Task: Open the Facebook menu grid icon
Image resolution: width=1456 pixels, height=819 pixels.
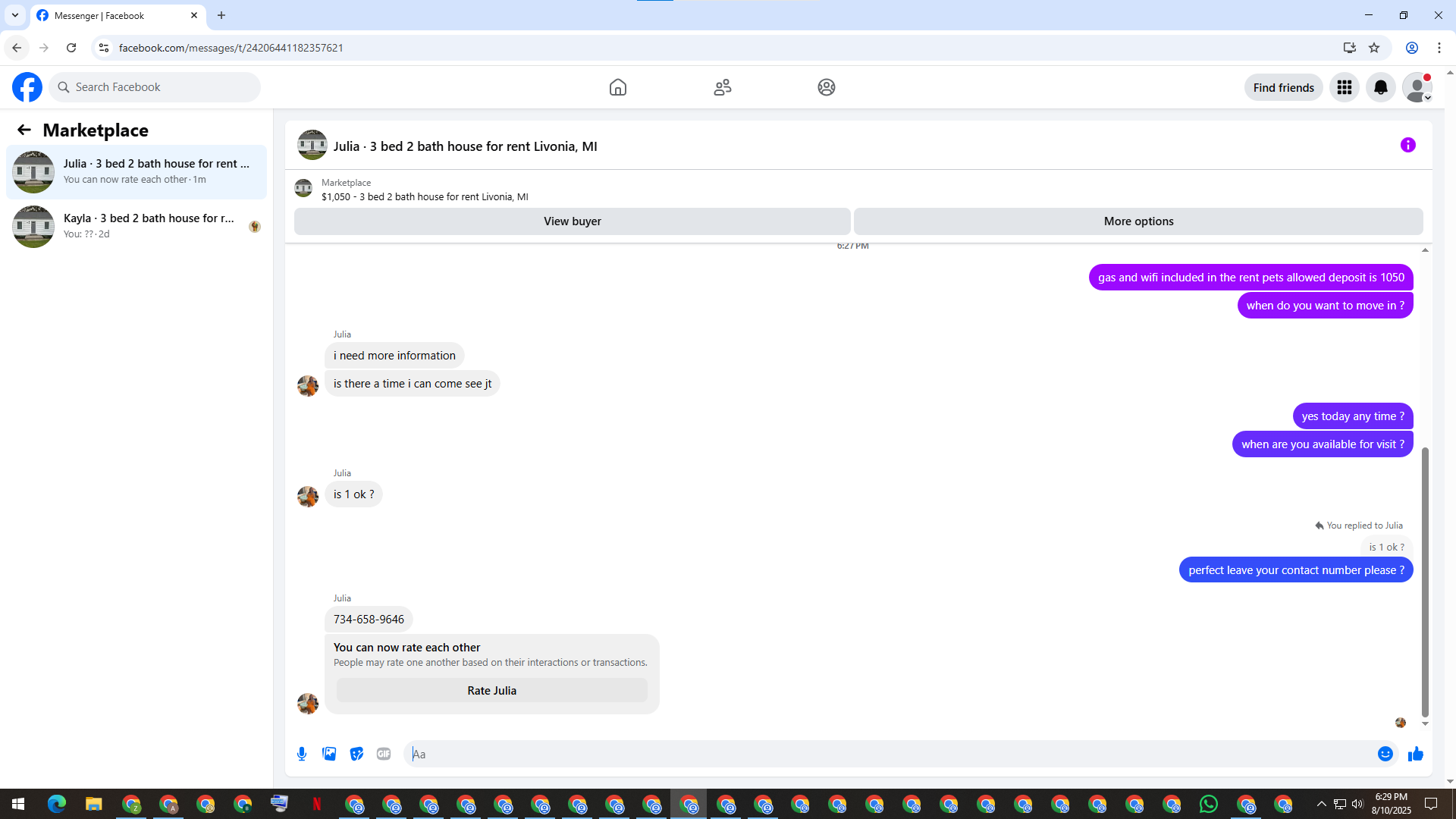Action: pos(1344,87)
